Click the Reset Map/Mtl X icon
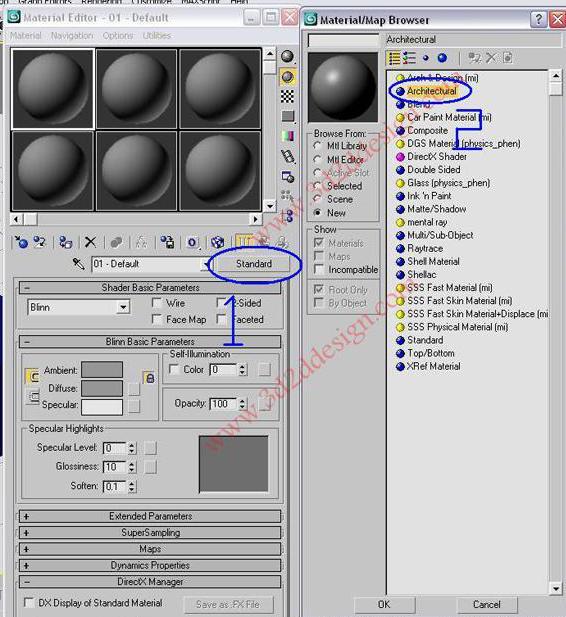 click(x=91, y=242)
